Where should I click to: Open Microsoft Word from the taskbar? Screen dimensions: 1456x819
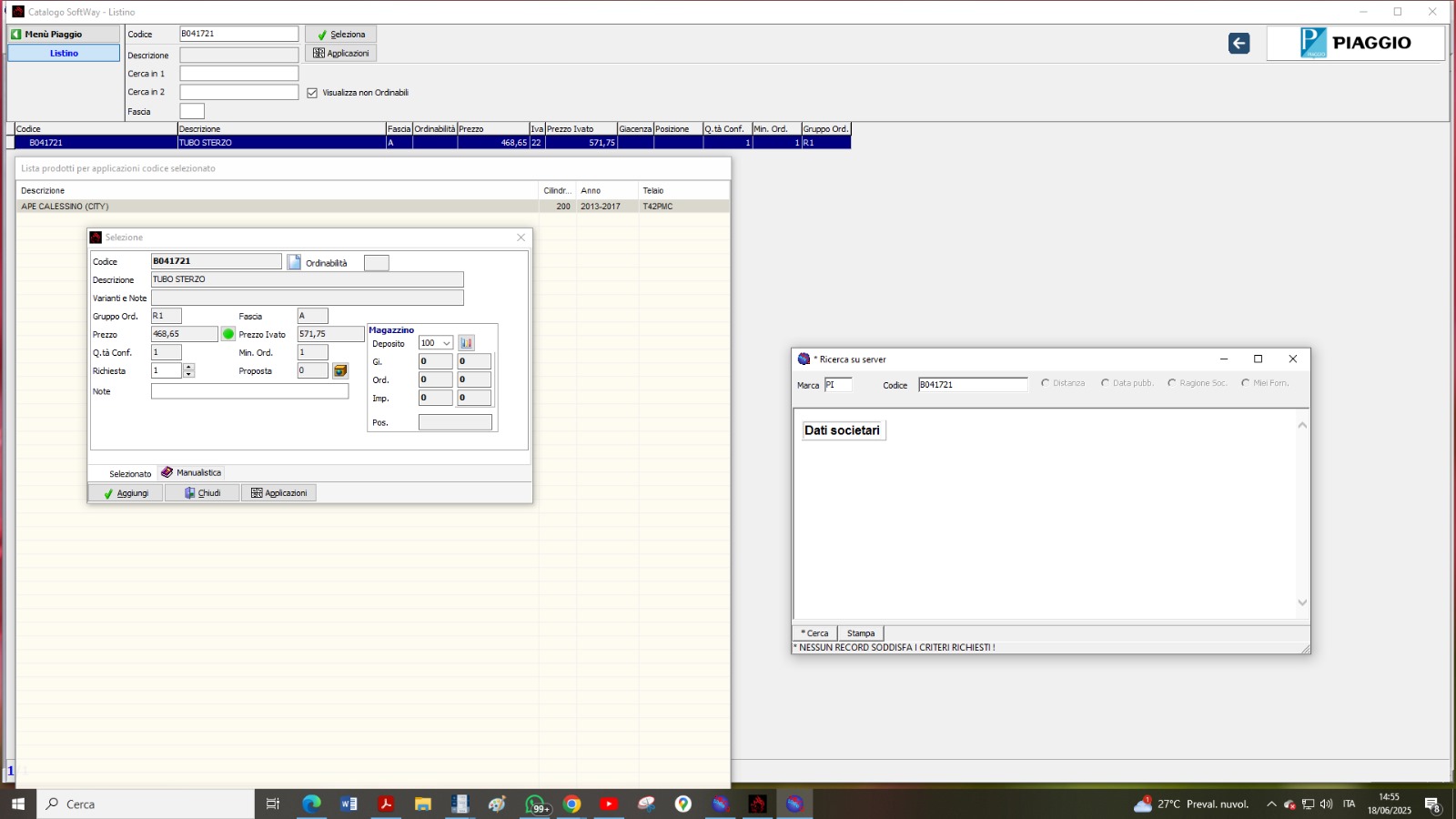[x=349, y=804]
